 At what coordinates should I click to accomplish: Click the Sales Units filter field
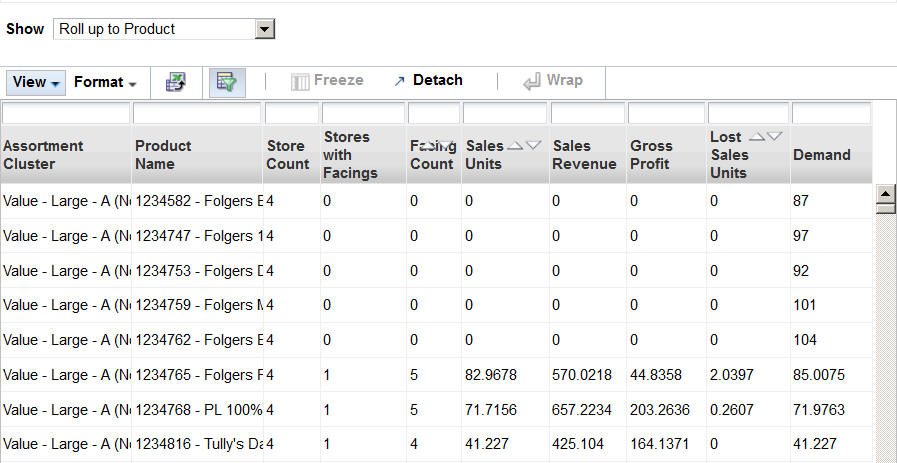click(505, 113)
